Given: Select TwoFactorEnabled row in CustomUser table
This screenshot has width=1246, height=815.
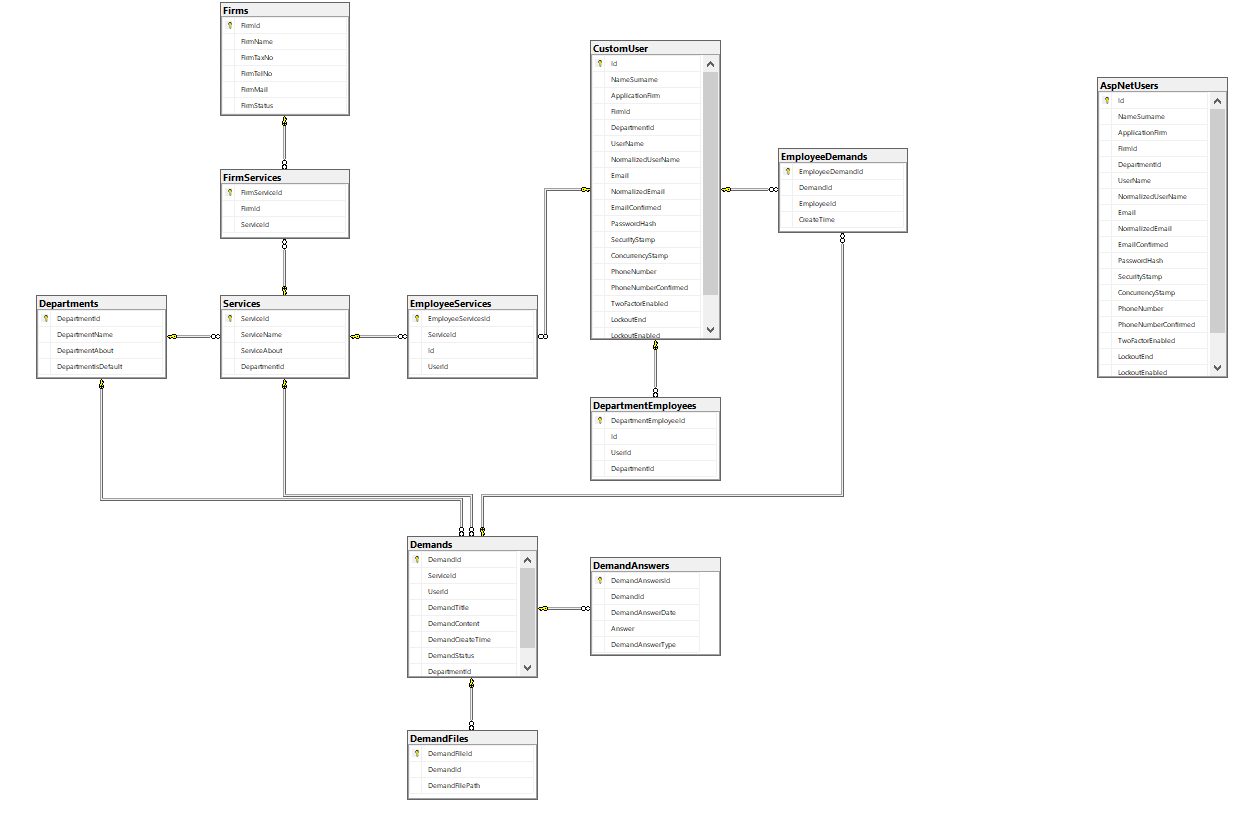Looking at the screenshot, I should point(647,304).
